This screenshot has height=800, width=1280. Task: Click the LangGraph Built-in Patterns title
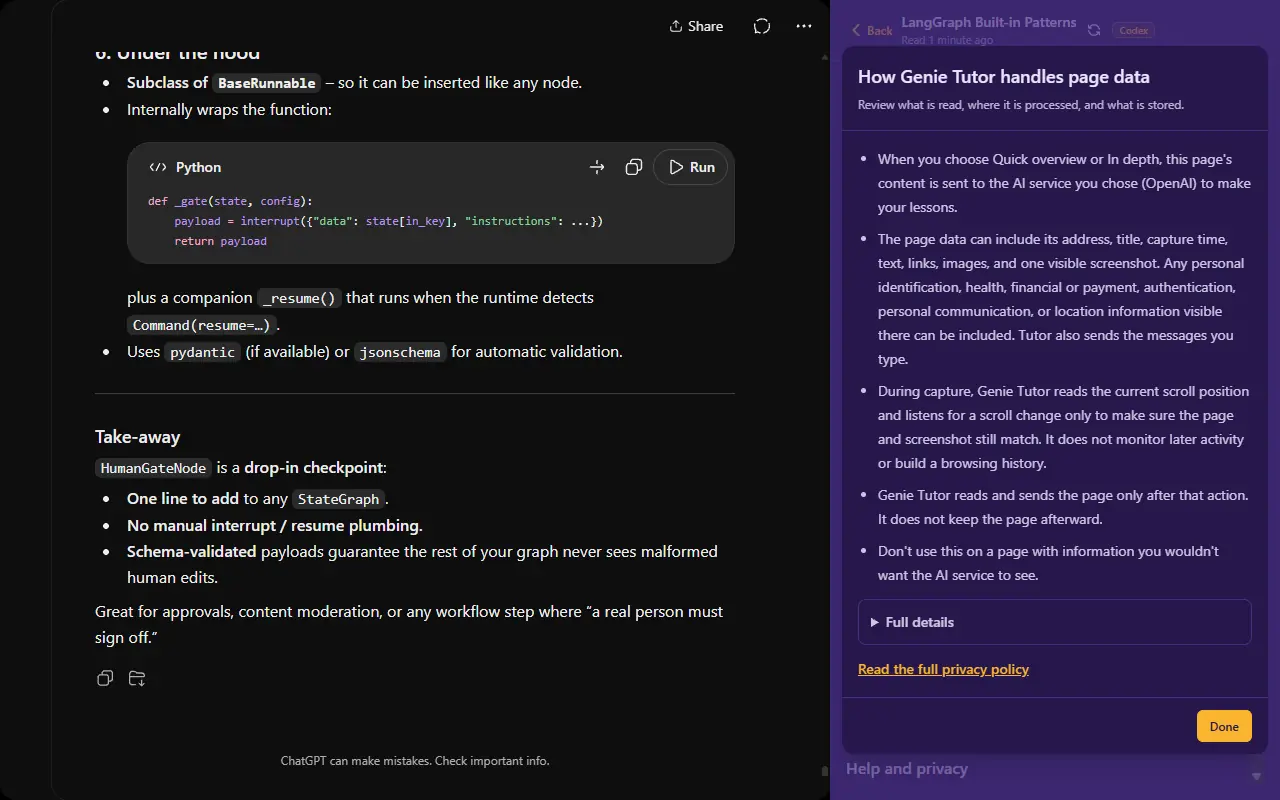click(x=989, y=22)
